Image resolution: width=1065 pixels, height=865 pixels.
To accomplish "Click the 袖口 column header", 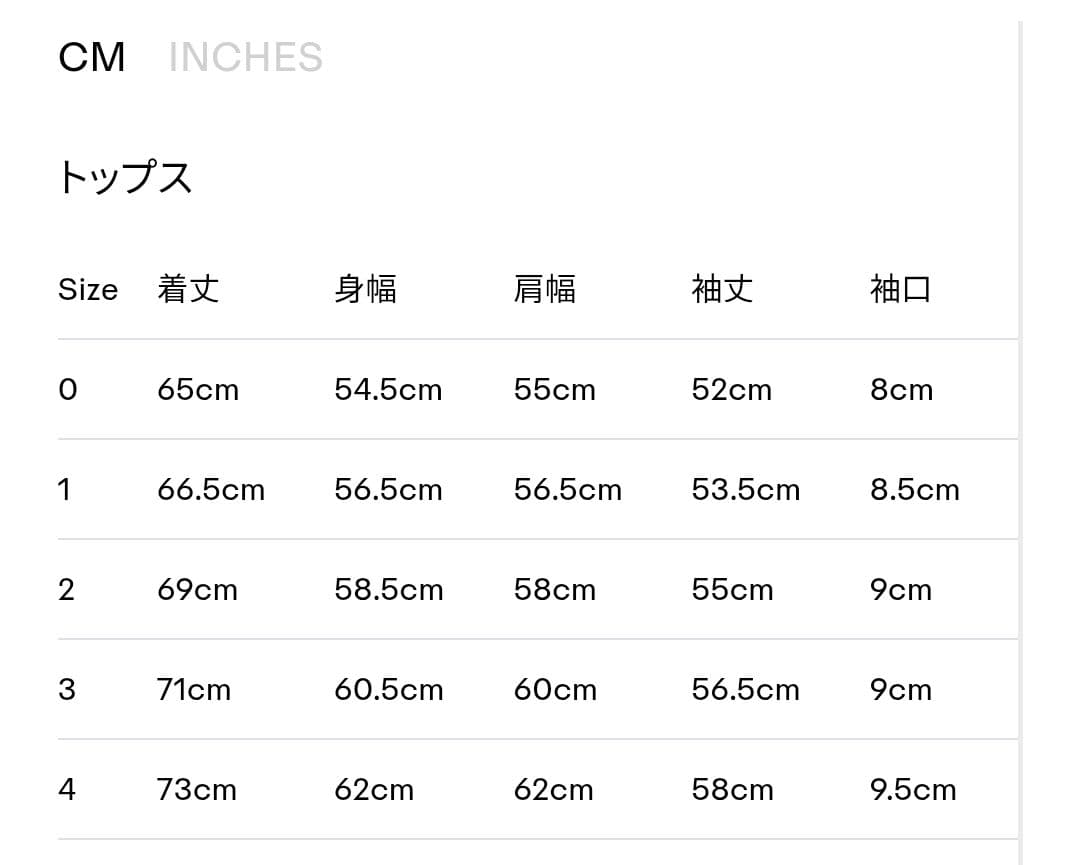I will point(900,290).
